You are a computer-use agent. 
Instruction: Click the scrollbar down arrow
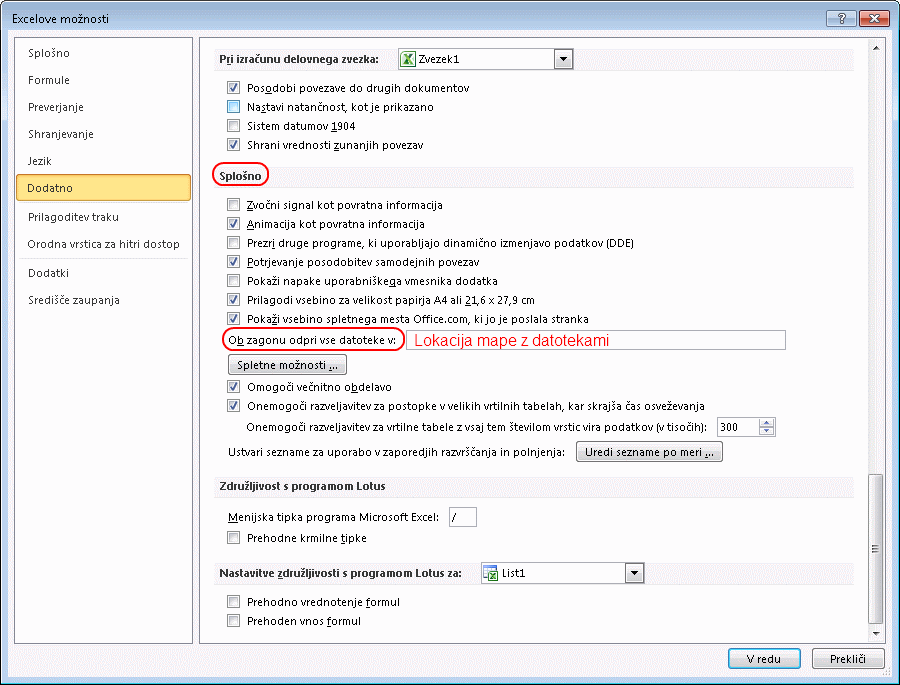(x=876, y=632)
